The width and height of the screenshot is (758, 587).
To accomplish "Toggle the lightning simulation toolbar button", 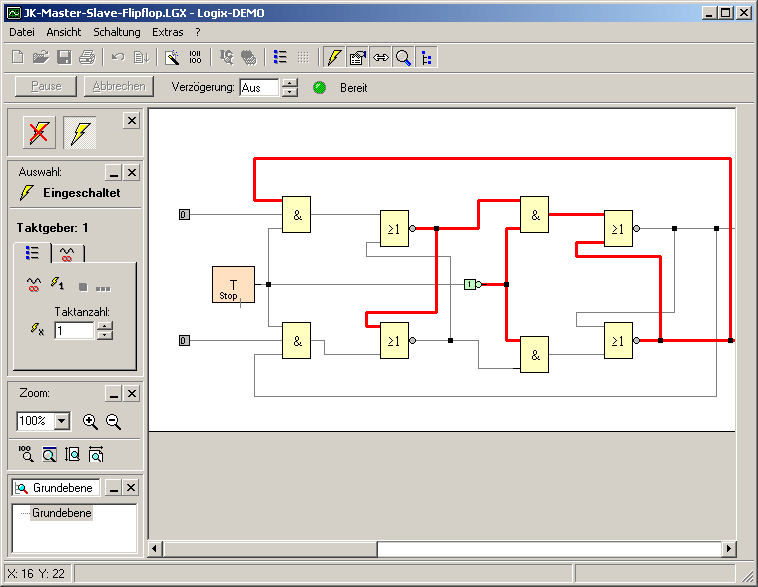I will pyautogui.click(x=333, y=58).
